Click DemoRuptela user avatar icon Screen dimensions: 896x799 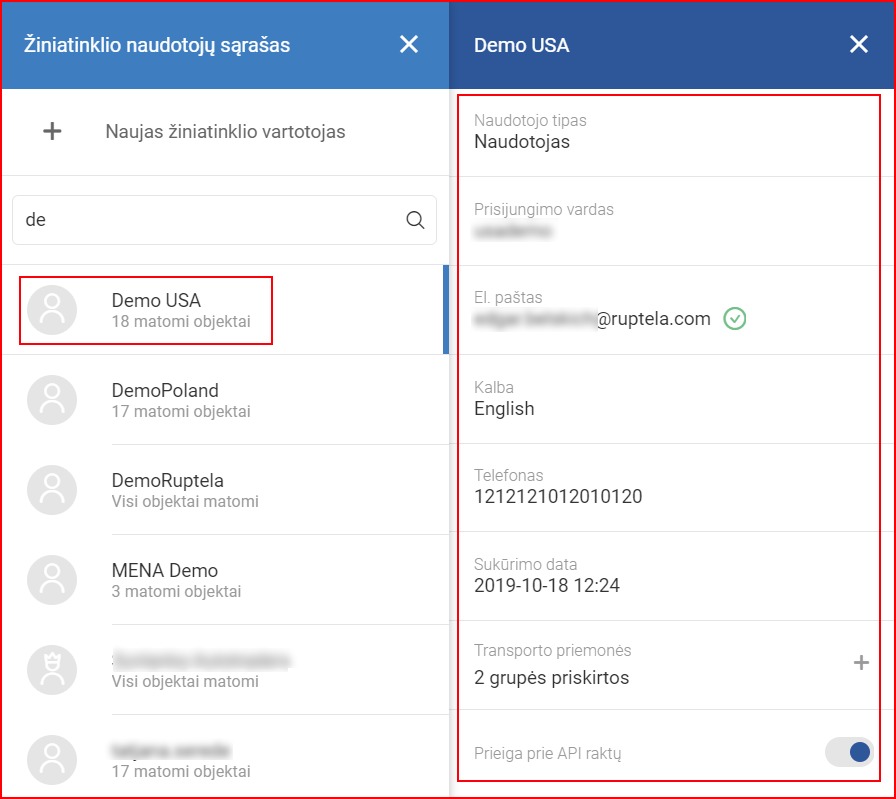[x=52, y=490]
